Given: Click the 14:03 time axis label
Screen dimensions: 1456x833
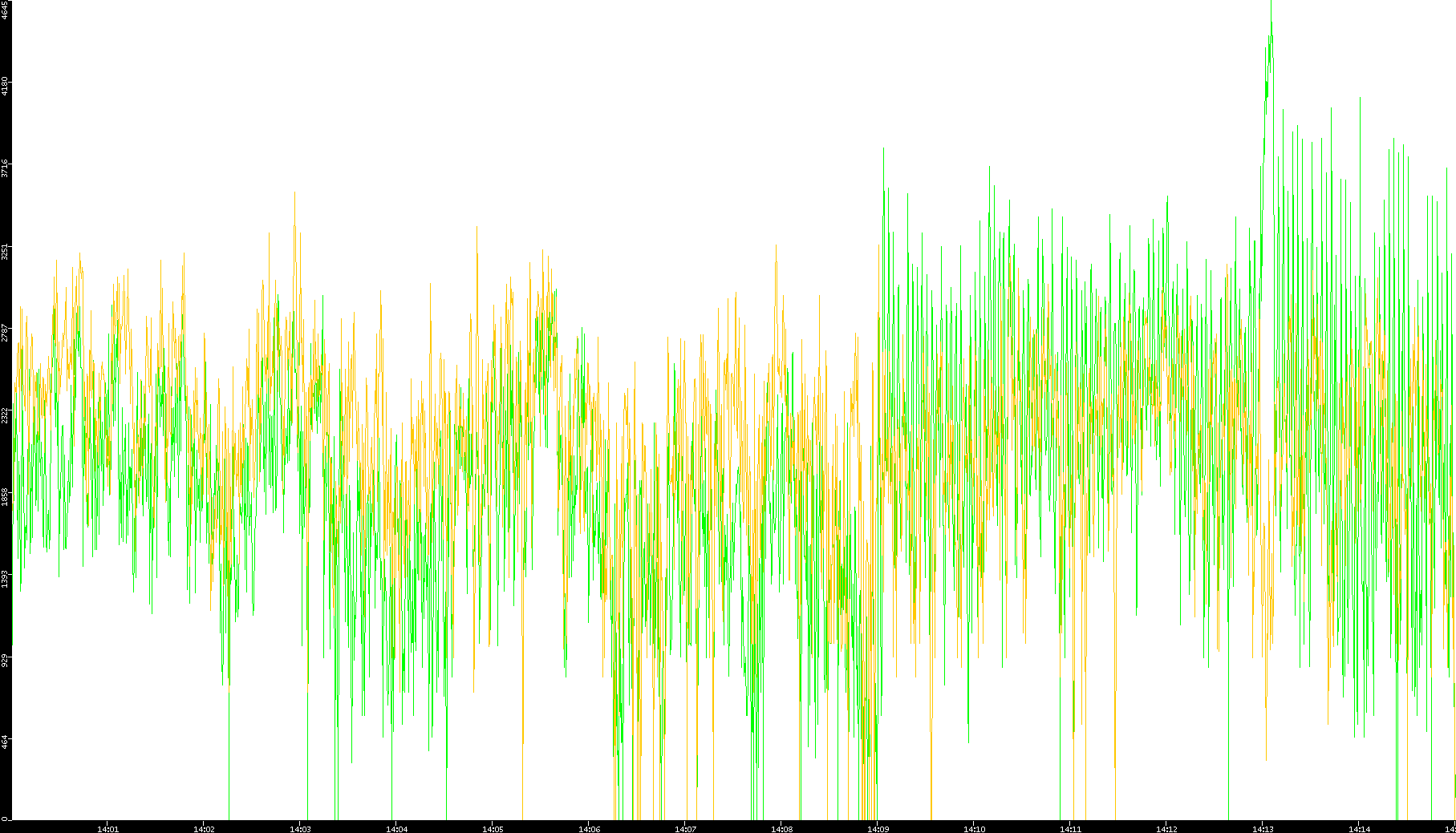Looking at the screenshot, I should tap(300, 829).
